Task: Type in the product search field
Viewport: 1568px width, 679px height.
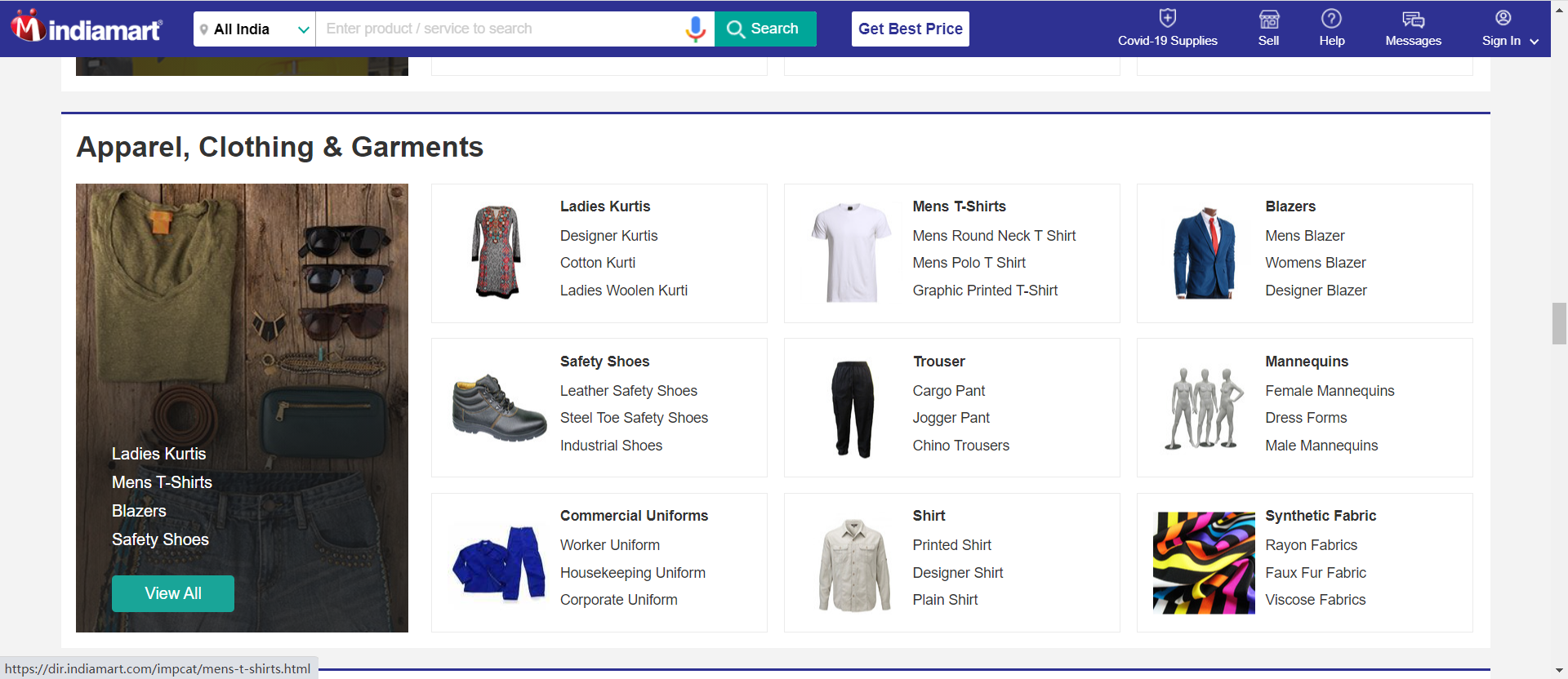Action: click(498, 29)
